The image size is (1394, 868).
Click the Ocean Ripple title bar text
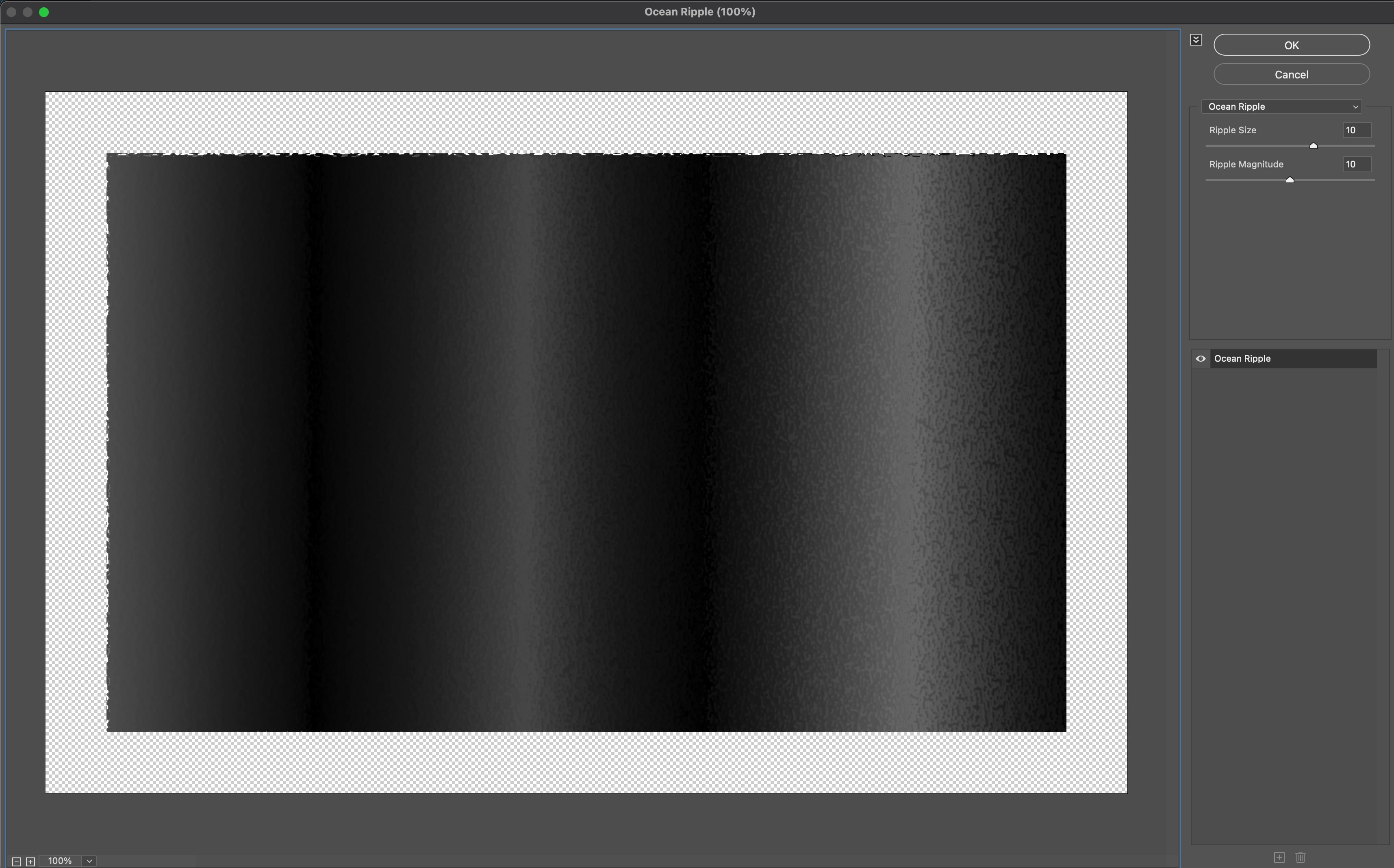699,12
